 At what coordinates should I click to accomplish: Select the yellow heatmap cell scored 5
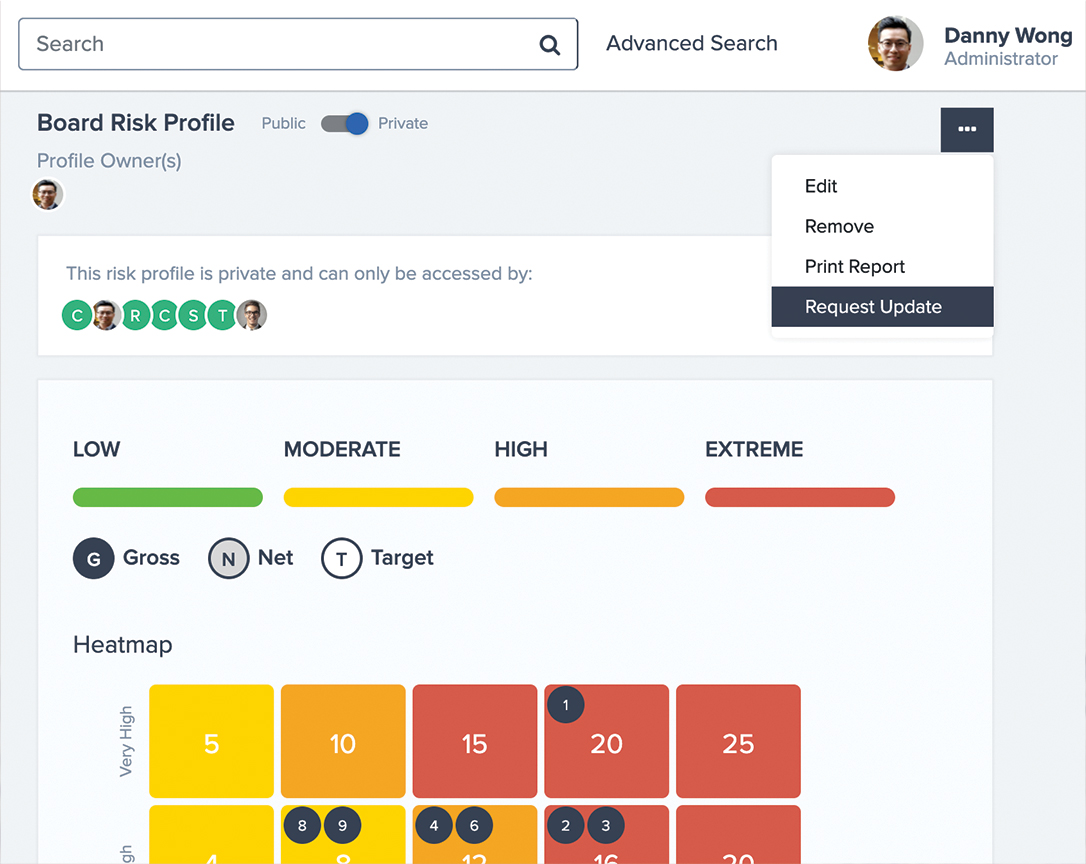point(211,741)
